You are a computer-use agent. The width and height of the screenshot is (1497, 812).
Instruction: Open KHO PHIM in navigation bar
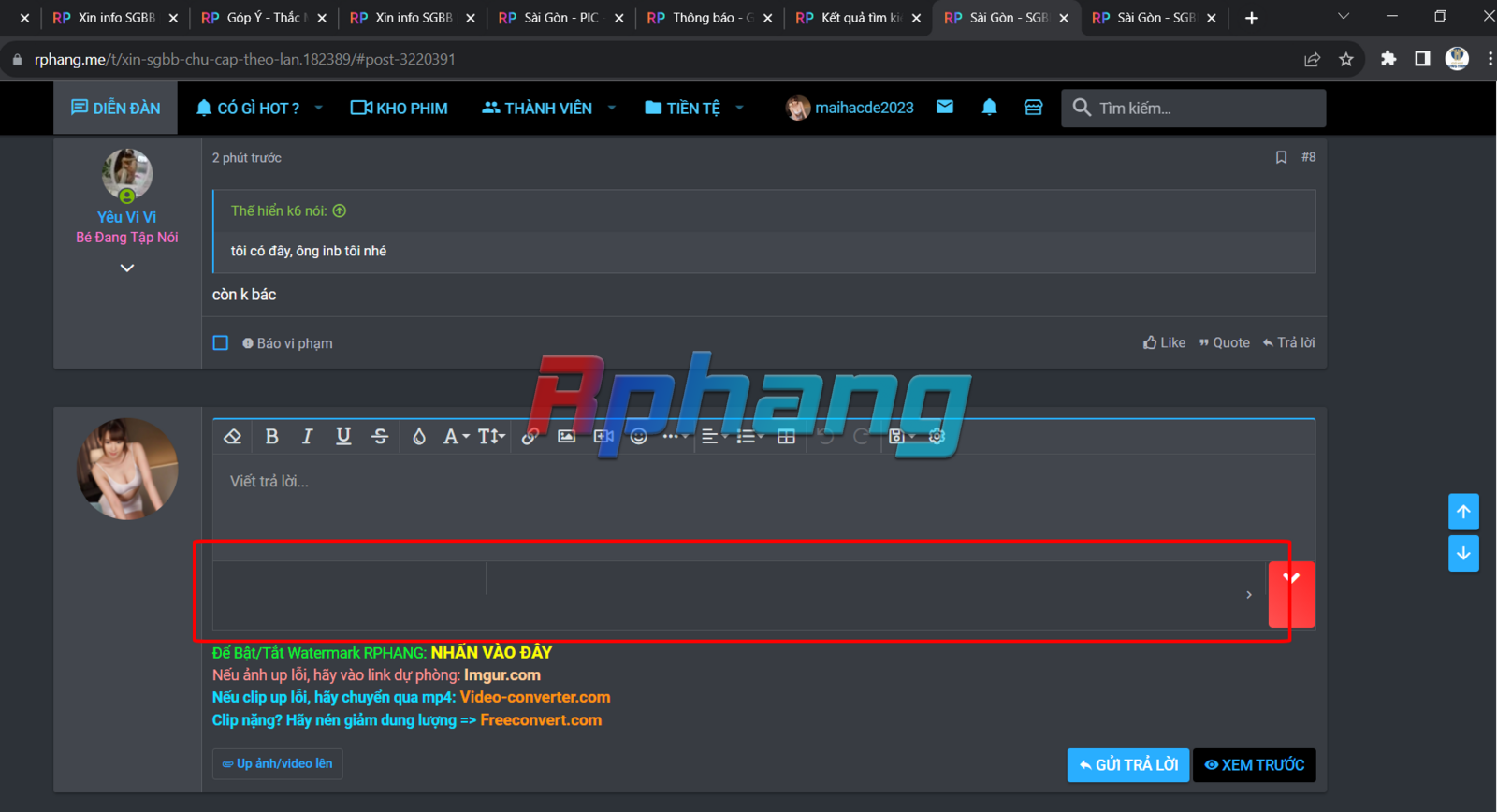400,108
